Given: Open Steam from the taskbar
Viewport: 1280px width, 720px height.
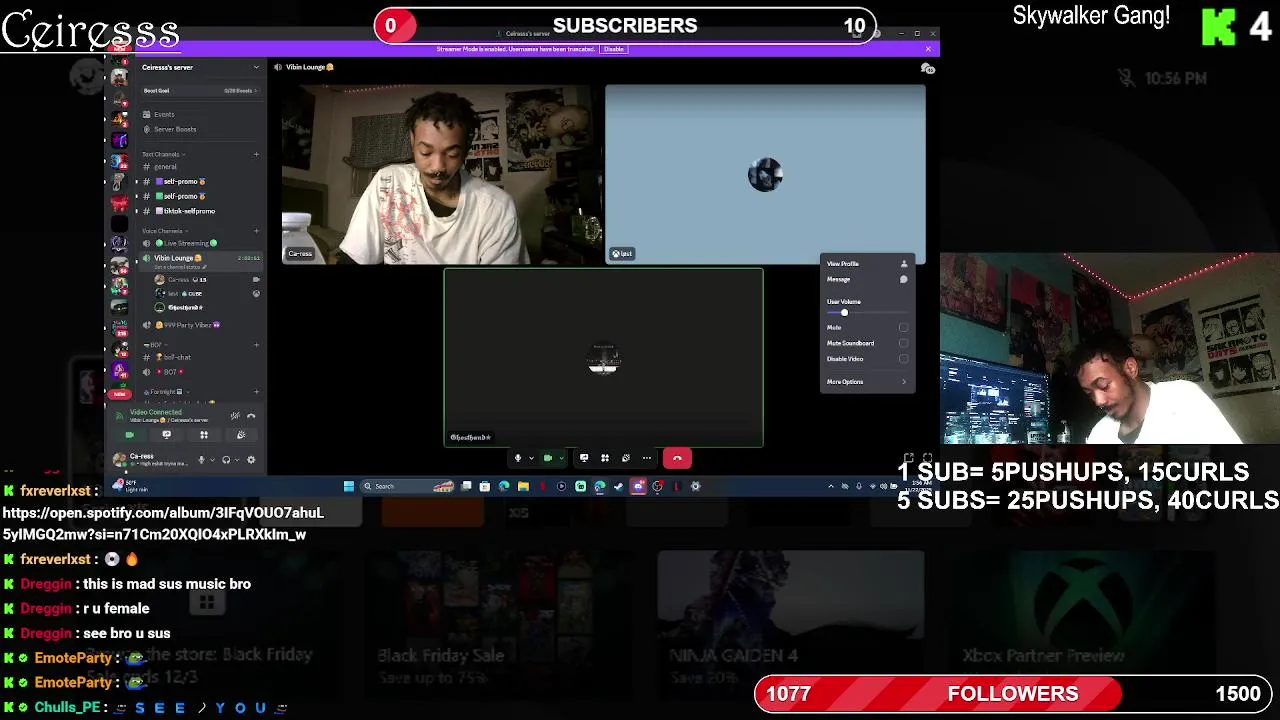Looking at the screenshot, I should (618, 486).
